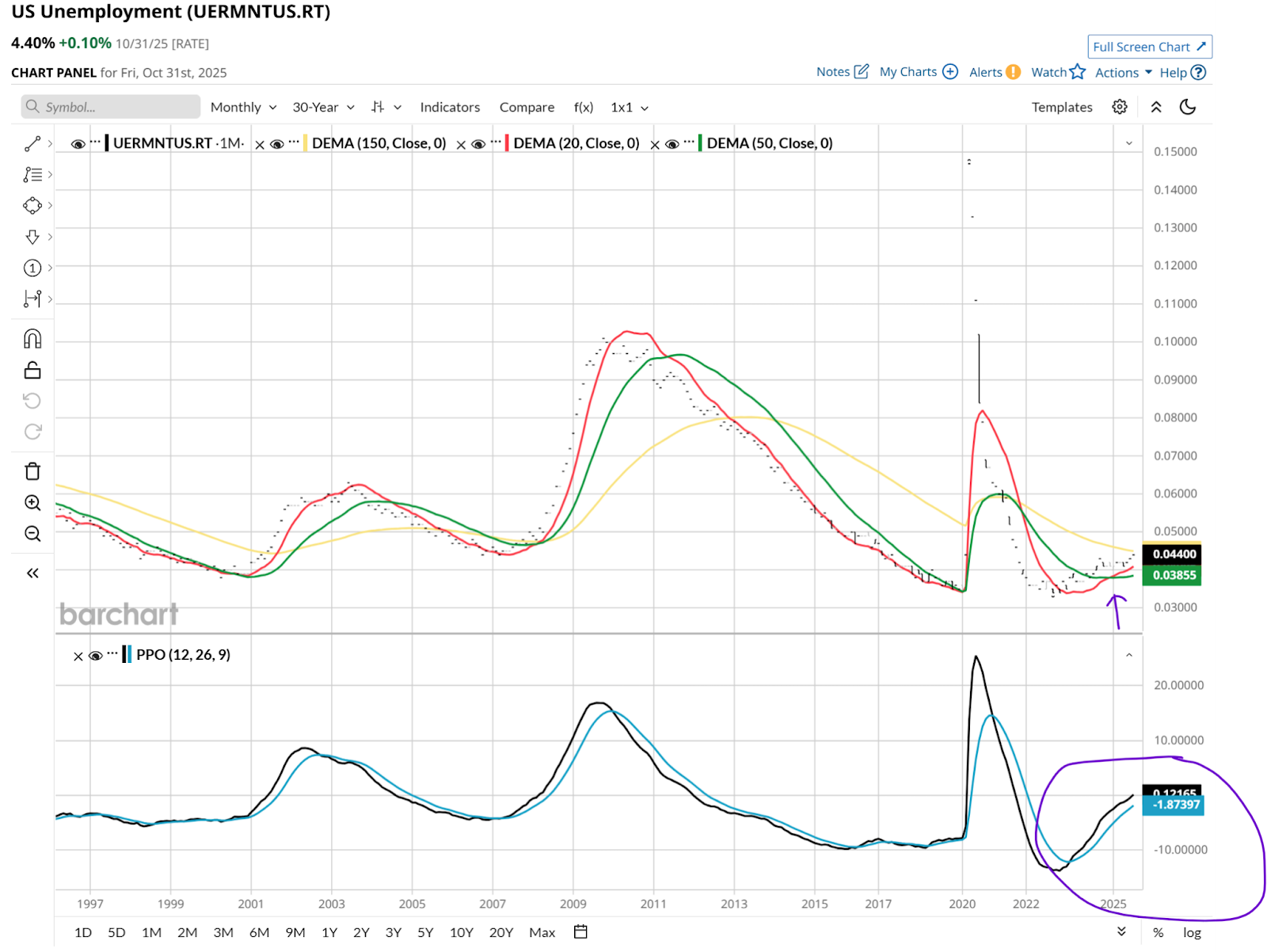Toggle visibility of PPO (12, 26, 9)
Image resolution: width=1267 pixels, height=952 pixels.
(x=96, y=656)
